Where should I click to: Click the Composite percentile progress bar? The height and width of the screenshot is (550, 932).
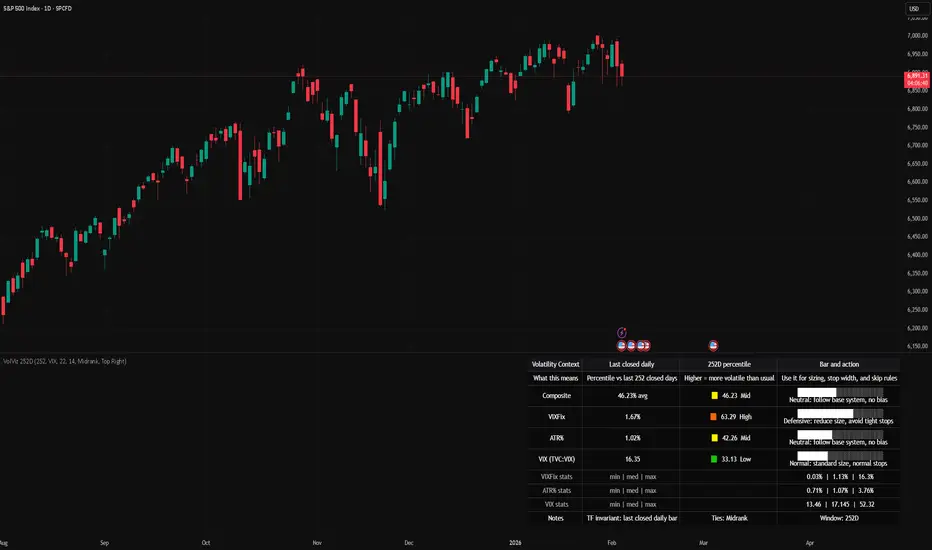(840, 392)
